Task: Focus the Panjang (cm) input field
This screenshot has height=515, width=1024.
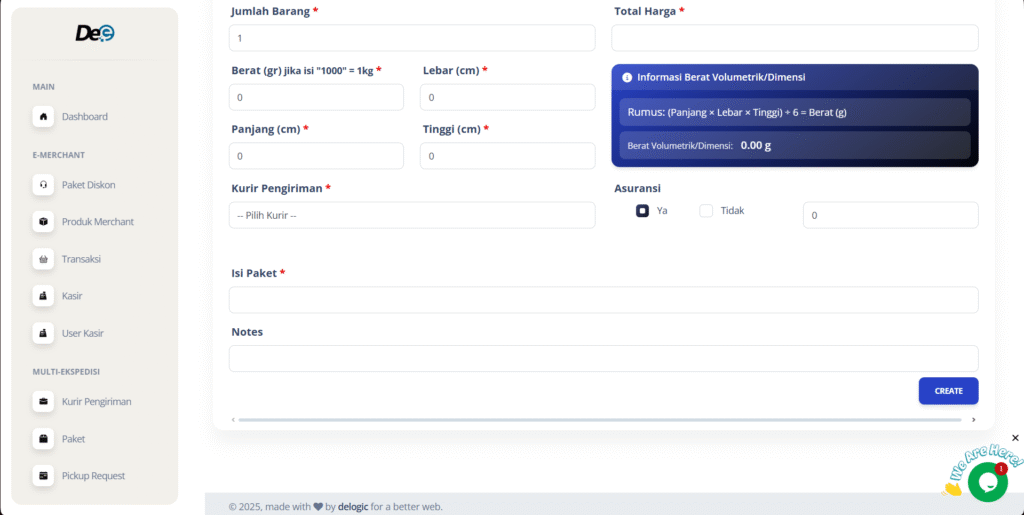Action: pyautogui.click(x=316, y=156)
